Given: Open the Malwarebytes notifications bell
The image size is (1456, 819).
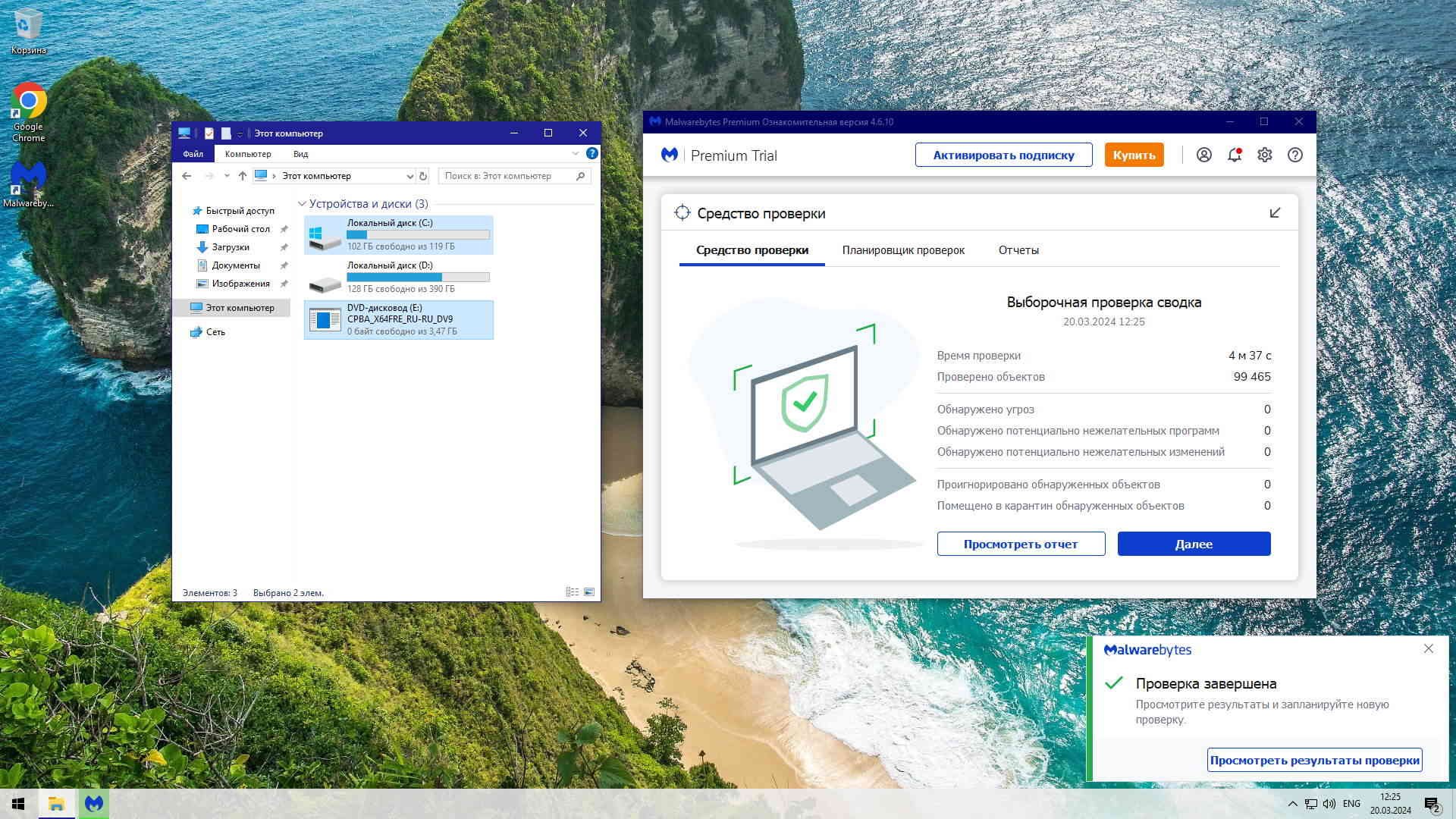Looking at the screenshot, I should click(1235, 155).
